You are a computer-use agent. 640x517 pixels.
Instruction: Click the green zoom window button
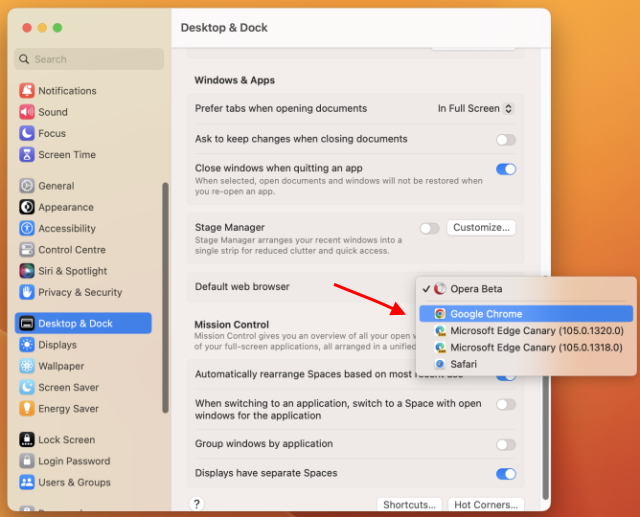tap(58, 28)
